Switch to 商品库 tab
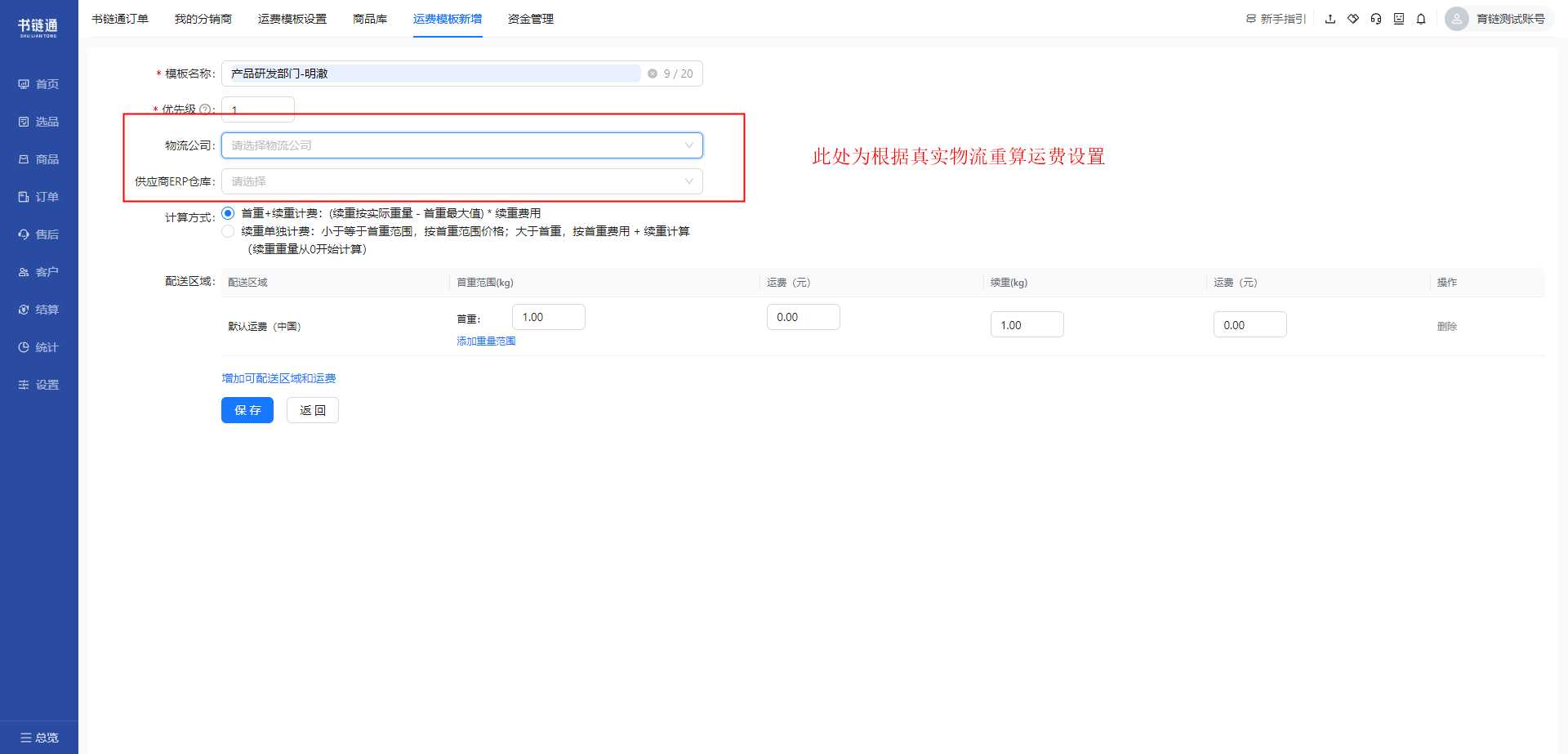The image size is (1568, 754). tap(370, 19)
